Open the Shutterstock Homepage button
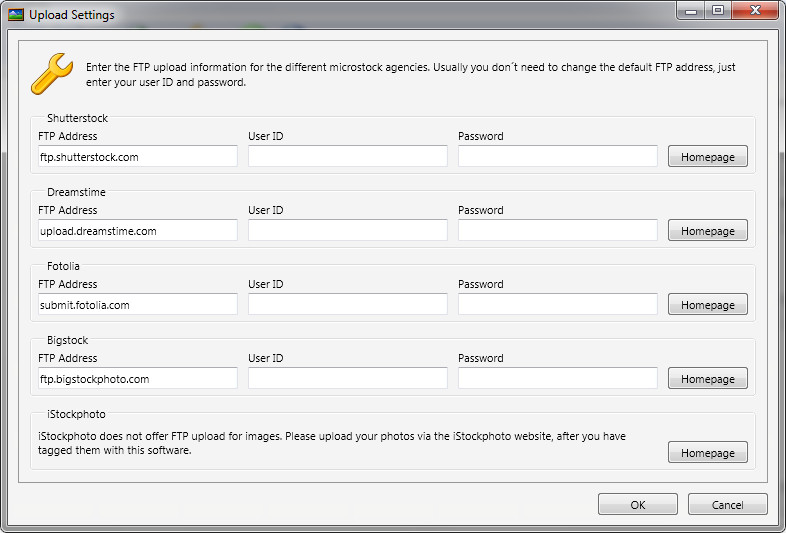Viewport: 786px width, 533px height. (x=707, y=157)
